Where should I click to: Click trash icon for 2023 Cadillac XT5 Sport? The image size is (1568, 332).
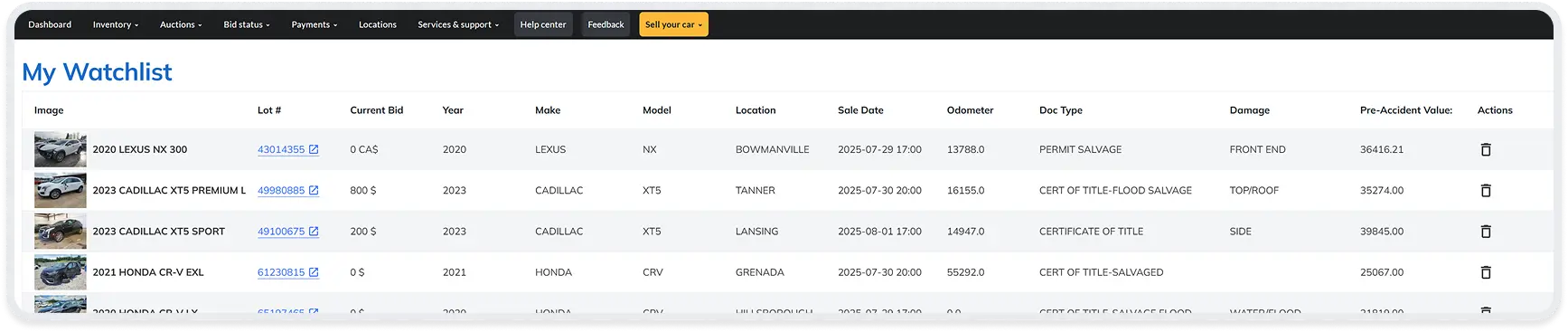(1486, 232)
